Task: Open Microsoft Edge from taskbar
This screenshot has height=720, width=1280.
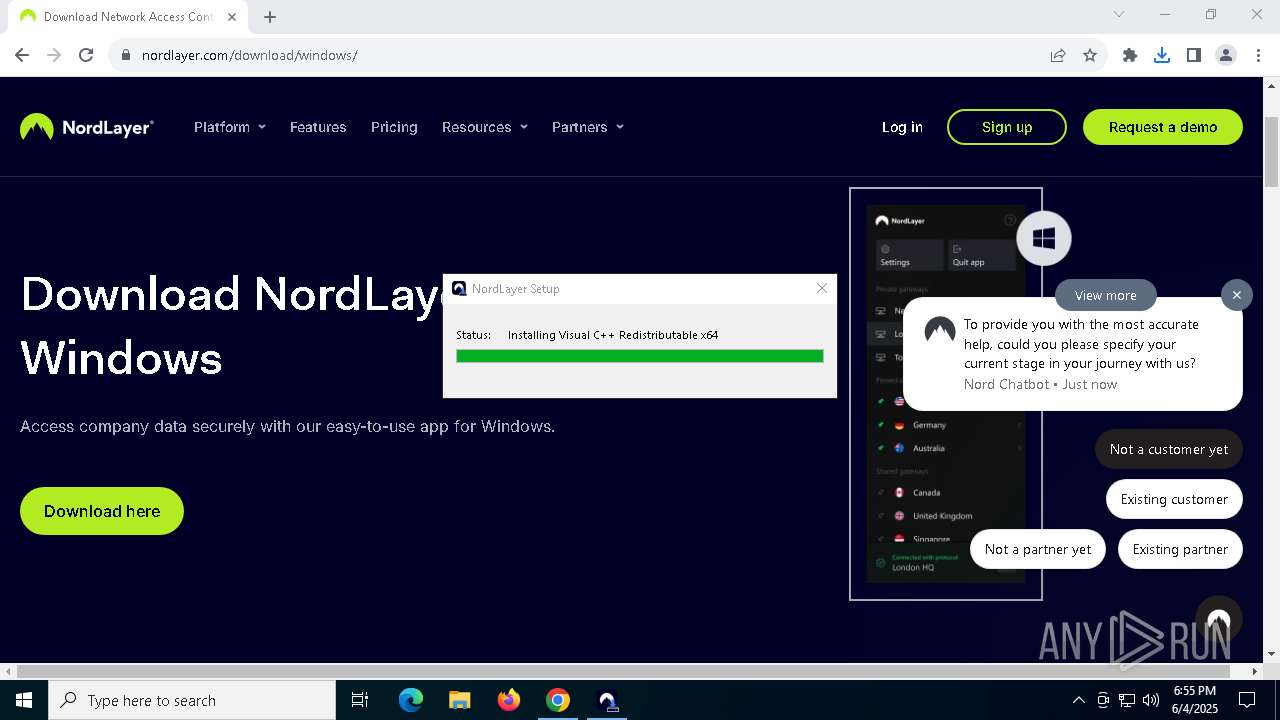Action: point(411,700)
